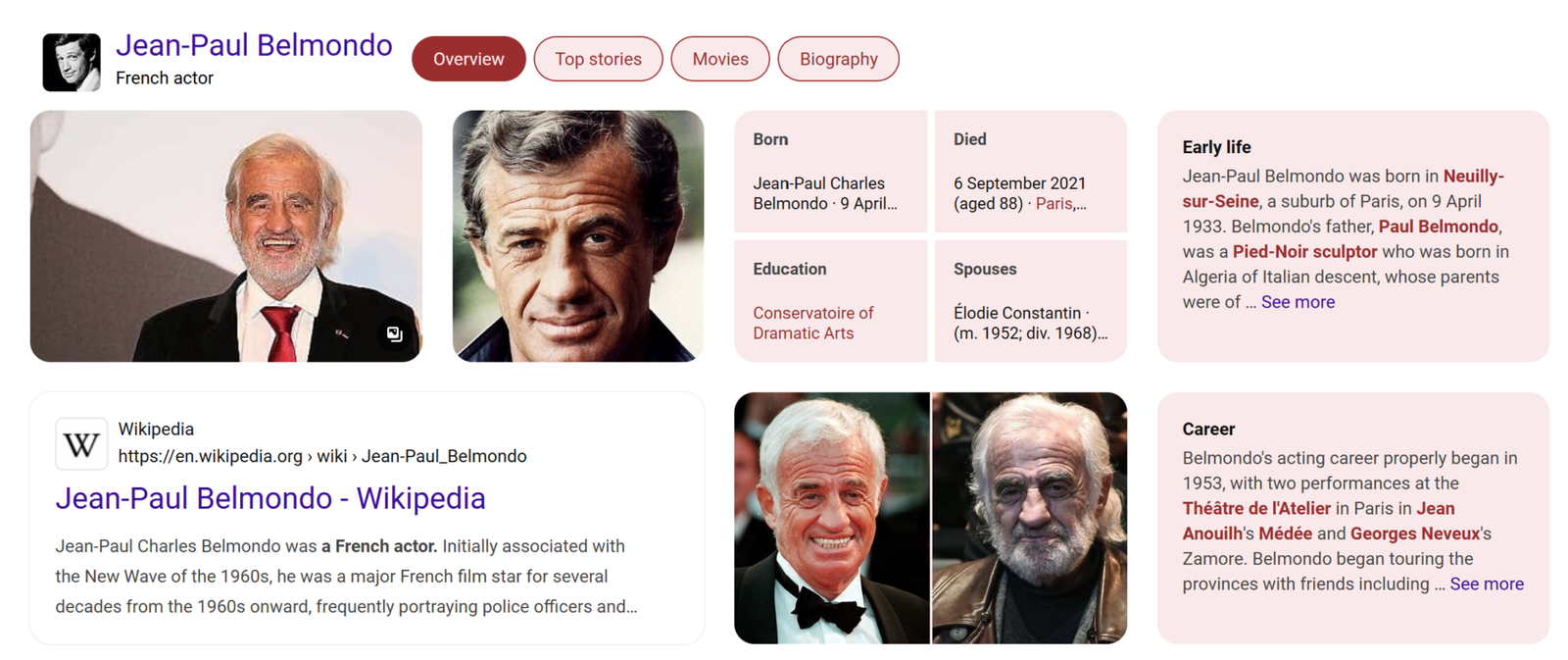
Task: Open the Movies tab
Action: point(719,59)
